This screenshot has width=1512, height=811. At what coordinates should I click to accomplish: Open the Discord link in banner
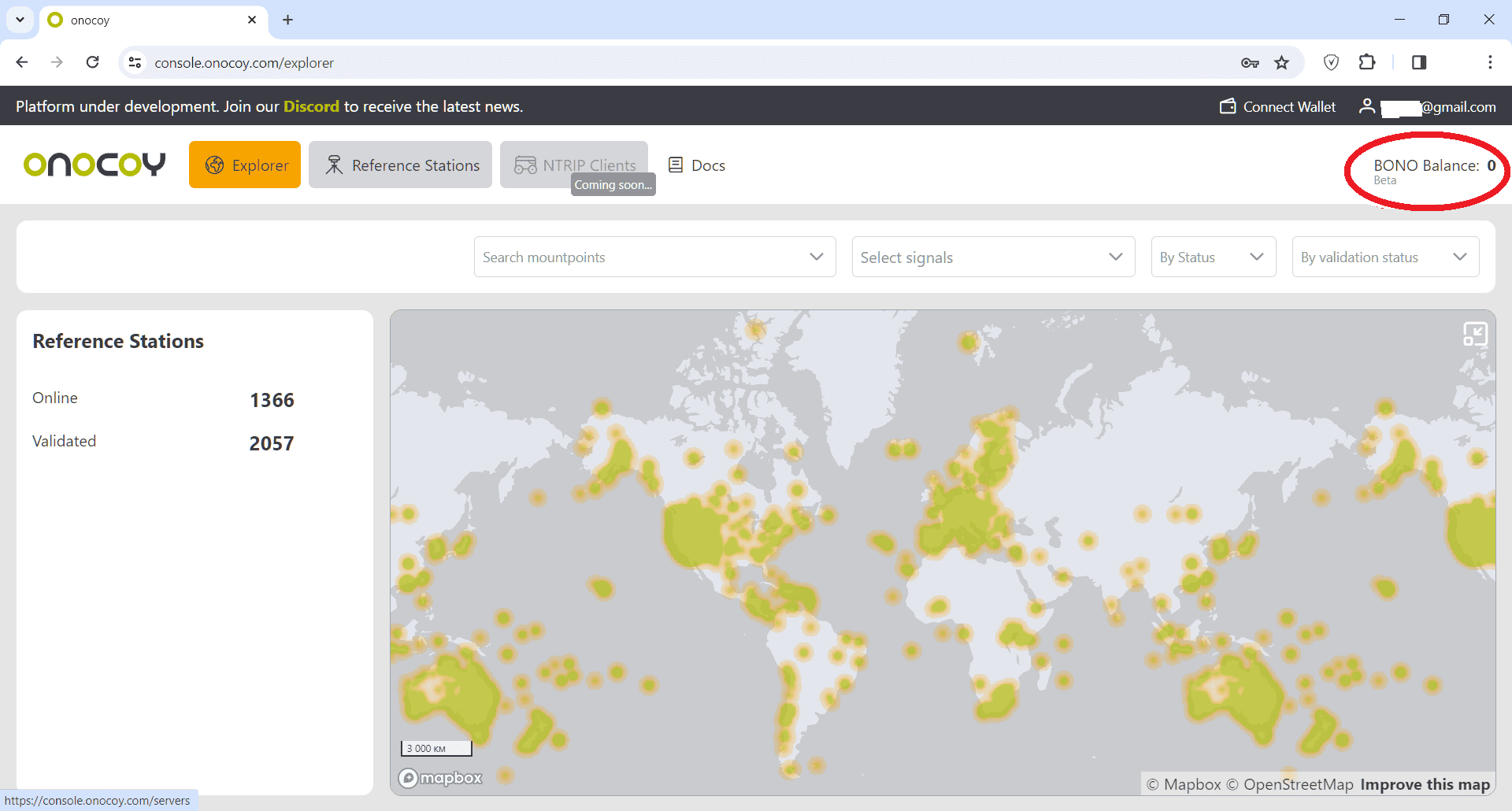tap(311, 106)
